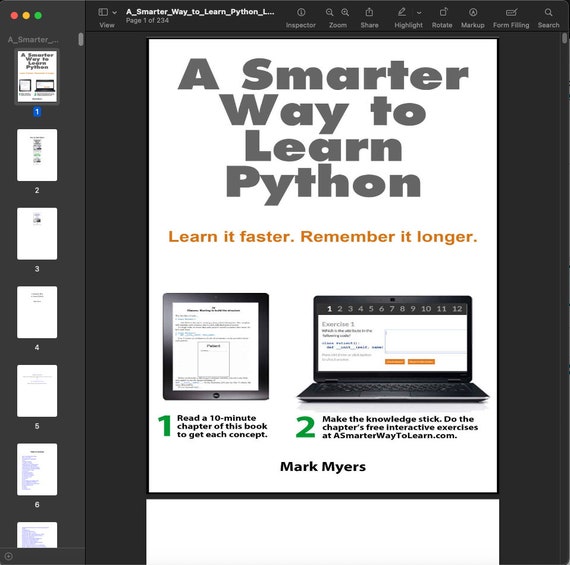Show the Markup toolbar
The width and height of the screenshot is (570, 565).
pos(473,12)
